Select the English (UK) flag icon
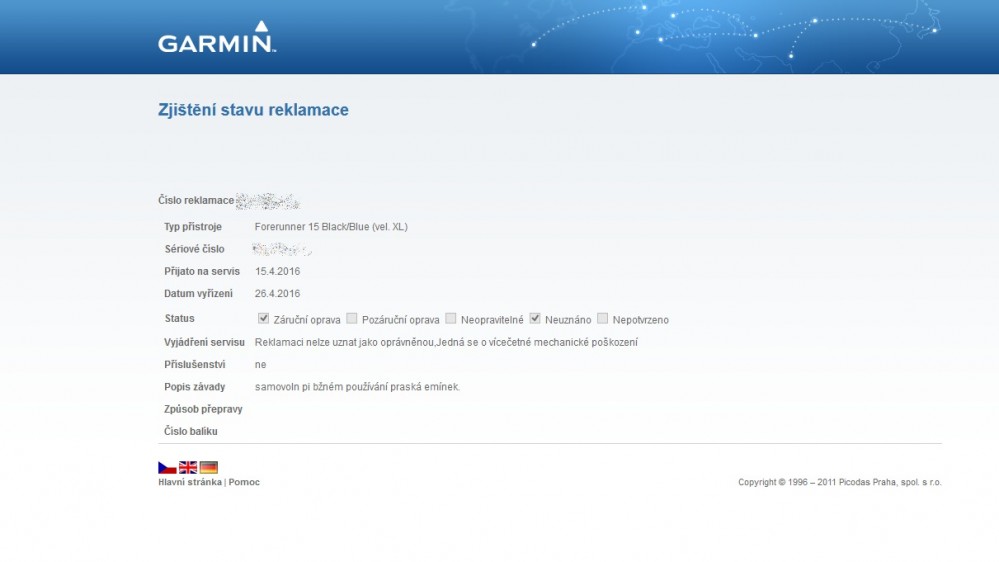Screen dimensions: 999x562 [x=188, y=467]
